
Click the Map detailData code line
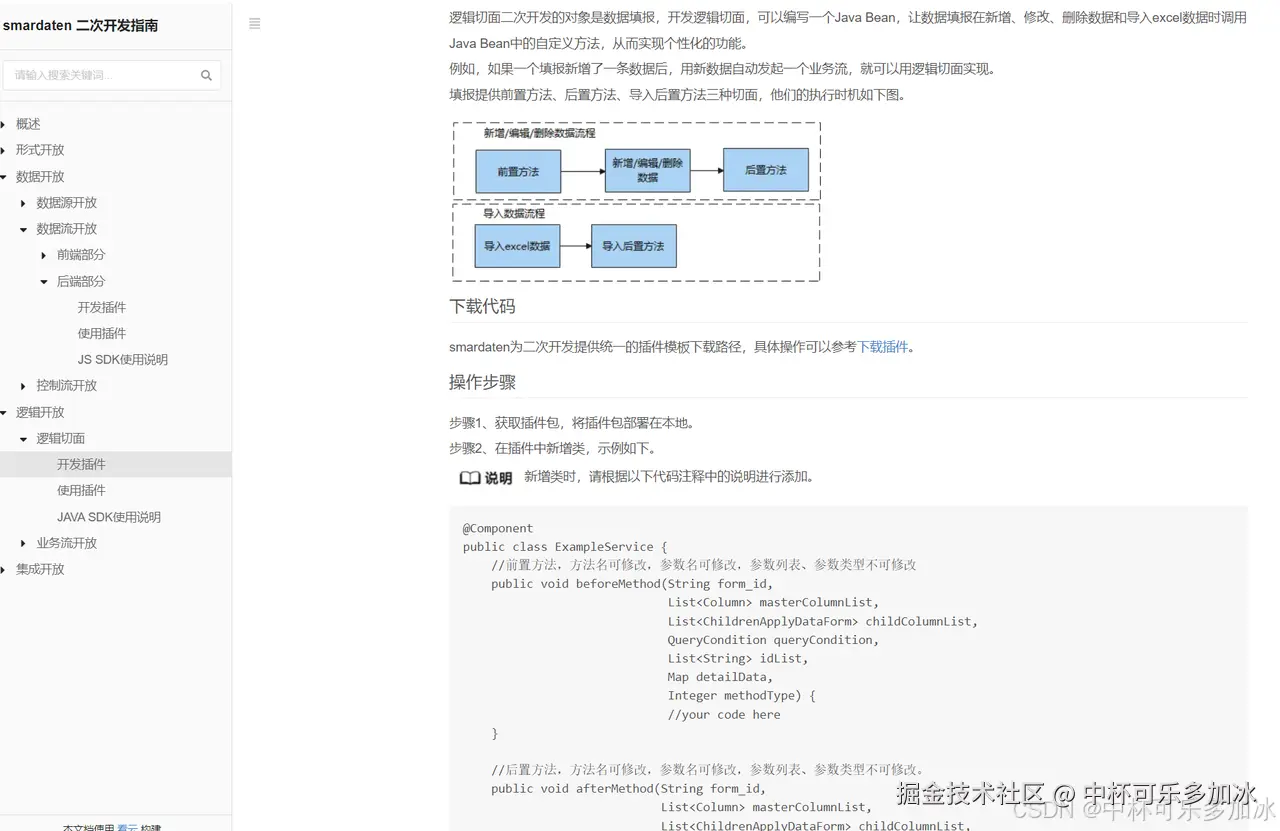(x=721, y=677)
